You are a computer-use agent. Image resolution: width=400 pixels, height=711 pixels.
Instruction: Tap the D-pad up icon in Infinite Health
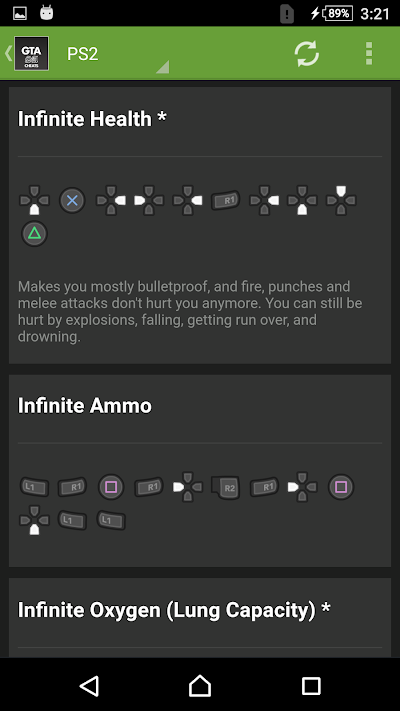341,200
